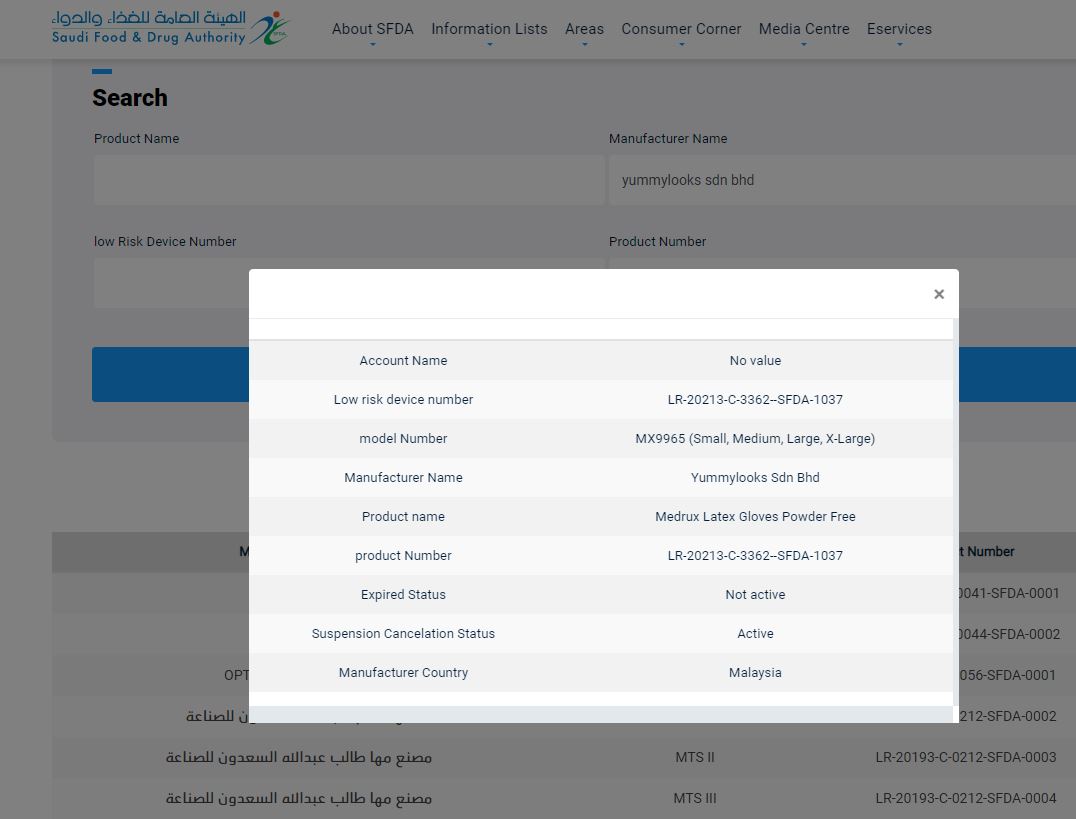Click 'MTS III' in the background table

click(694, 798)
